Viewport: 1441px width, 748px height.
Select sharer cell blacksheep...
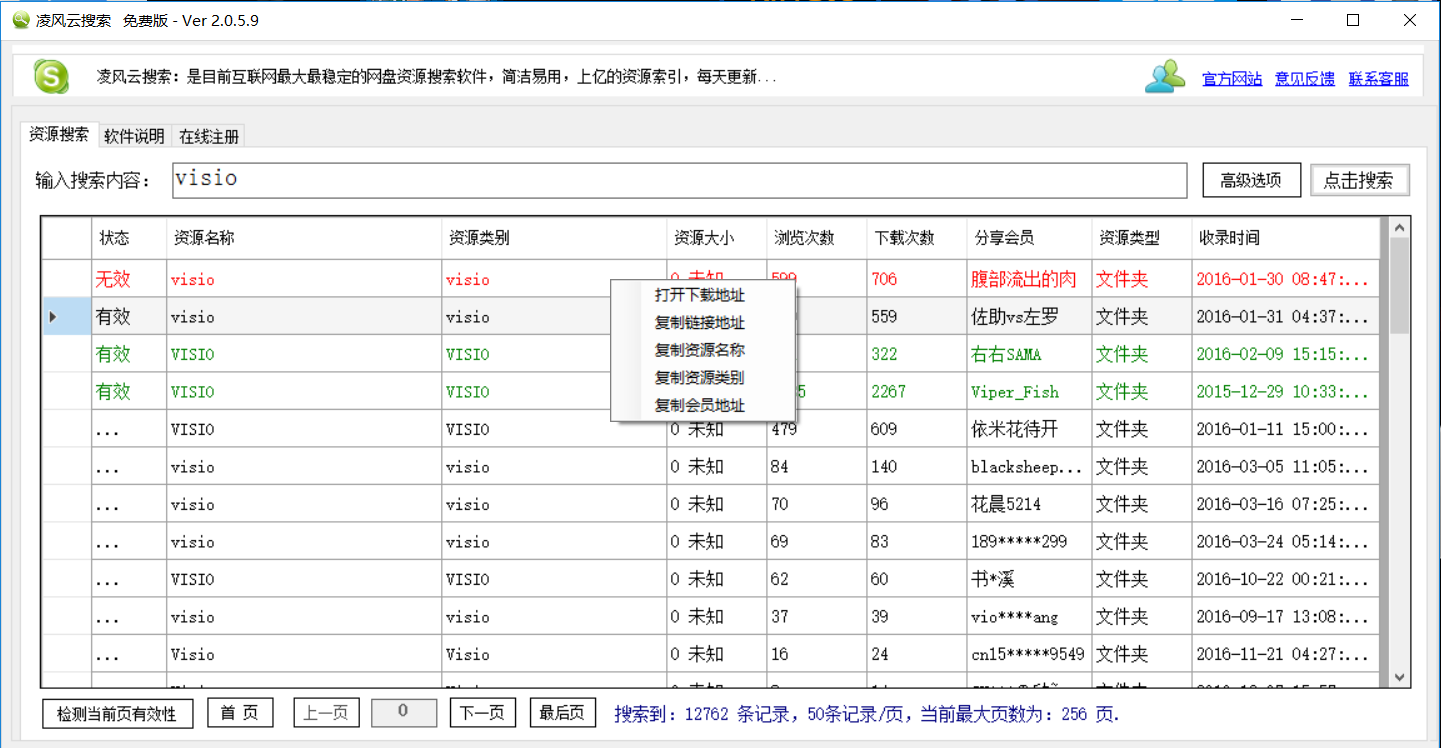tap(1029, 467)
